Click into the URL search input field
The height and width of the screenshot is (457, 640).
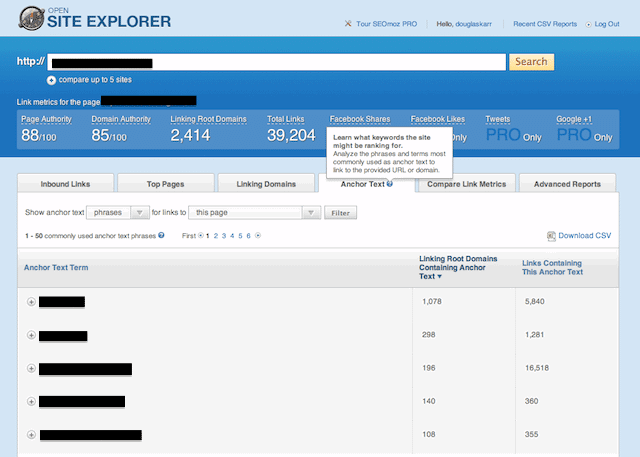pyautogui.click(x=277, y=62)
